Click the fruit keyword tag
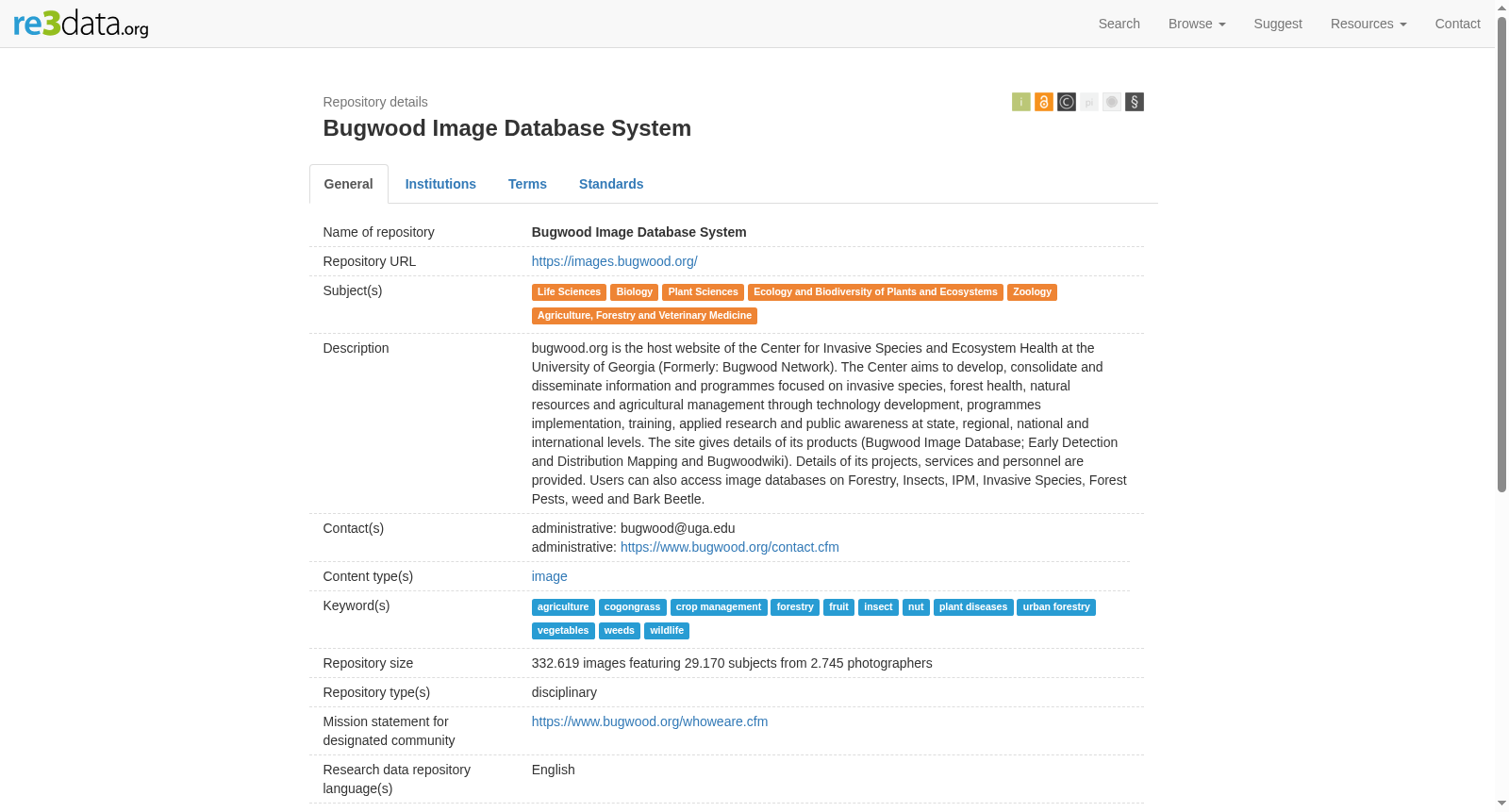Screen dimensions: 1509x812 point(838,607)
